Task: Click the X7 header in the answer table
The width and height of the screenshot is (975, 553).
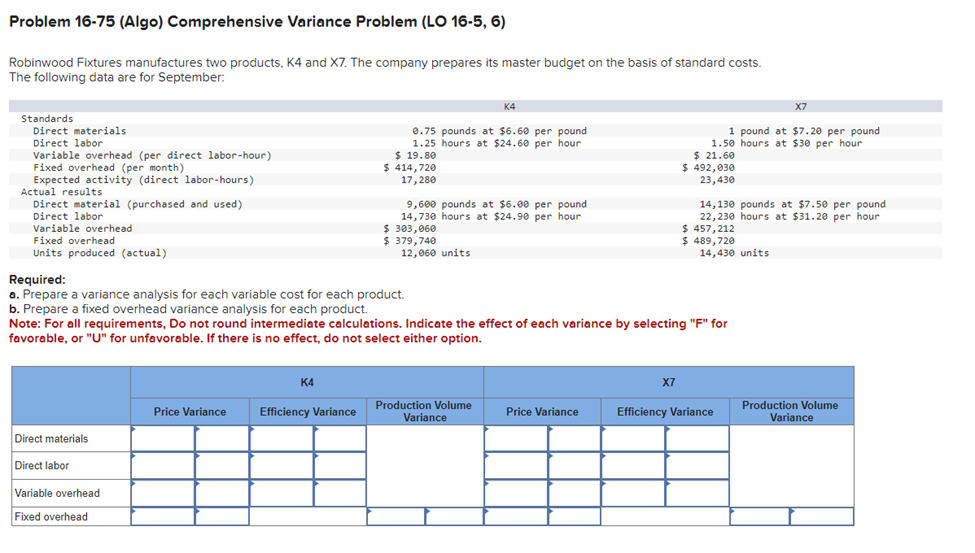Action: 668,383
